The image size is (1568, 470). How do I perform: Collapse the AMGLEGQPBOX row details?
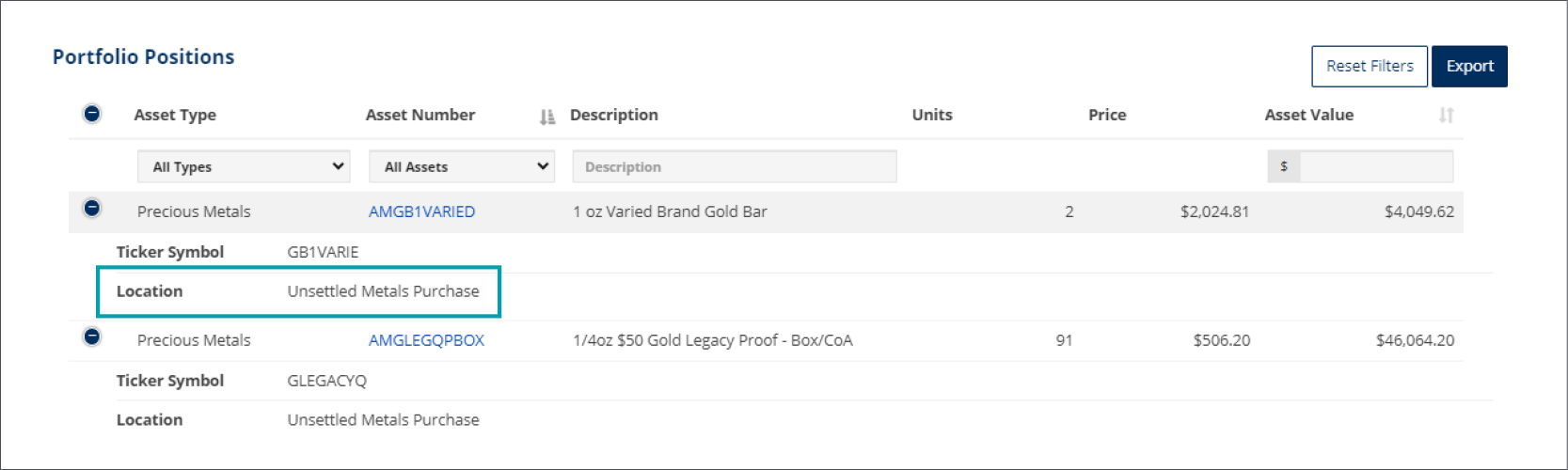[x=92, y=337]
